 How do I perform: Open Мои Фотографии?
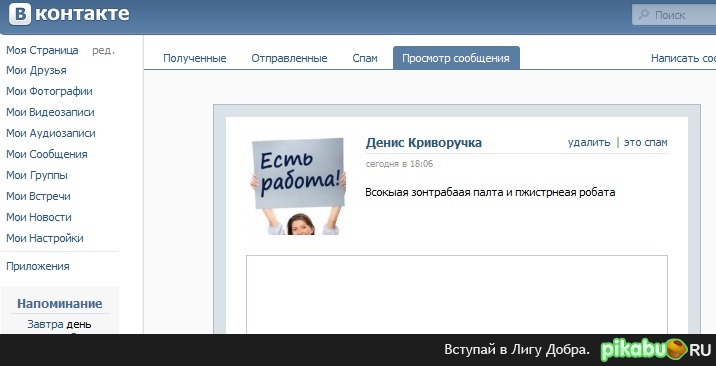[x=49, y=92]
